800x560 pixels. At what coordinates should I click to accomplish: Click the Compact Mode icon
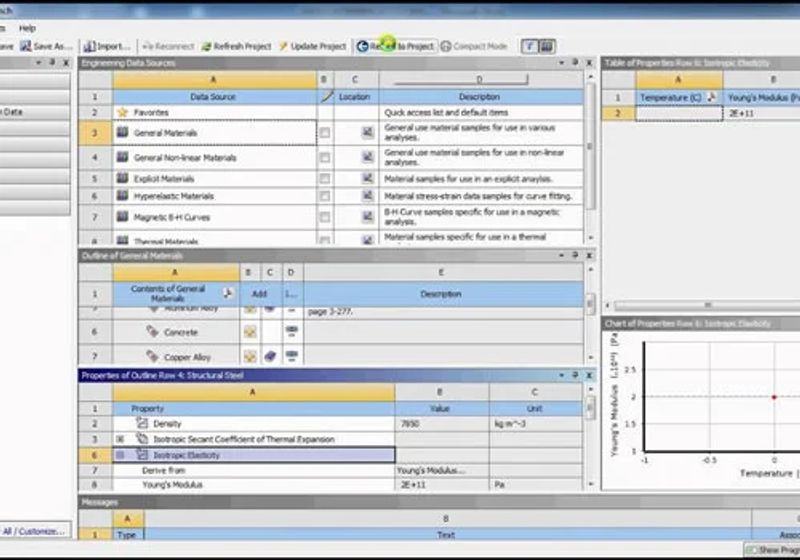[x=446, y=46]
